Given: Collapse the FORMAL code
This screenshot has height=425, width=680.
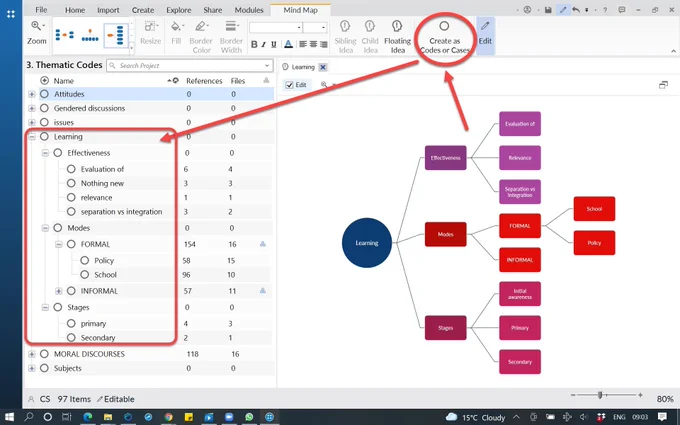Looking at the screenshot, I should 59,245.
